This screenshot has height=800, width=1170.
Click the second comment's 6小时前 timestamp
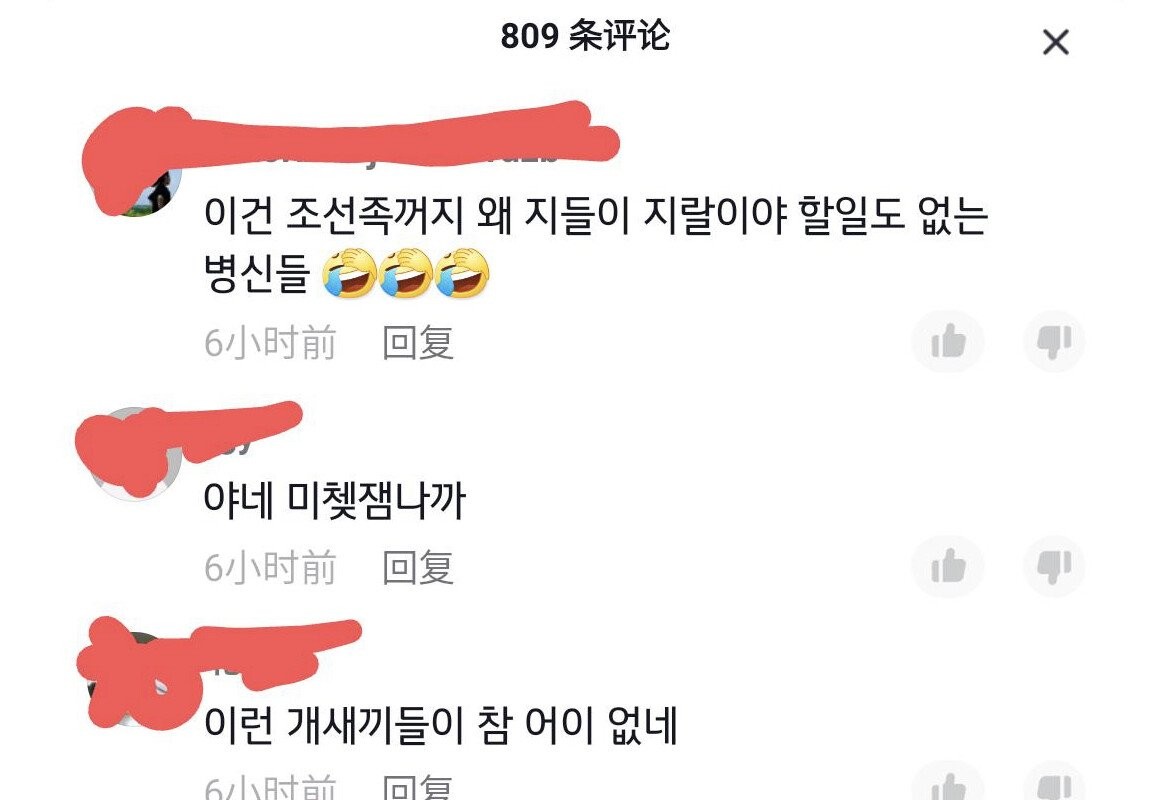pos(270,568)
